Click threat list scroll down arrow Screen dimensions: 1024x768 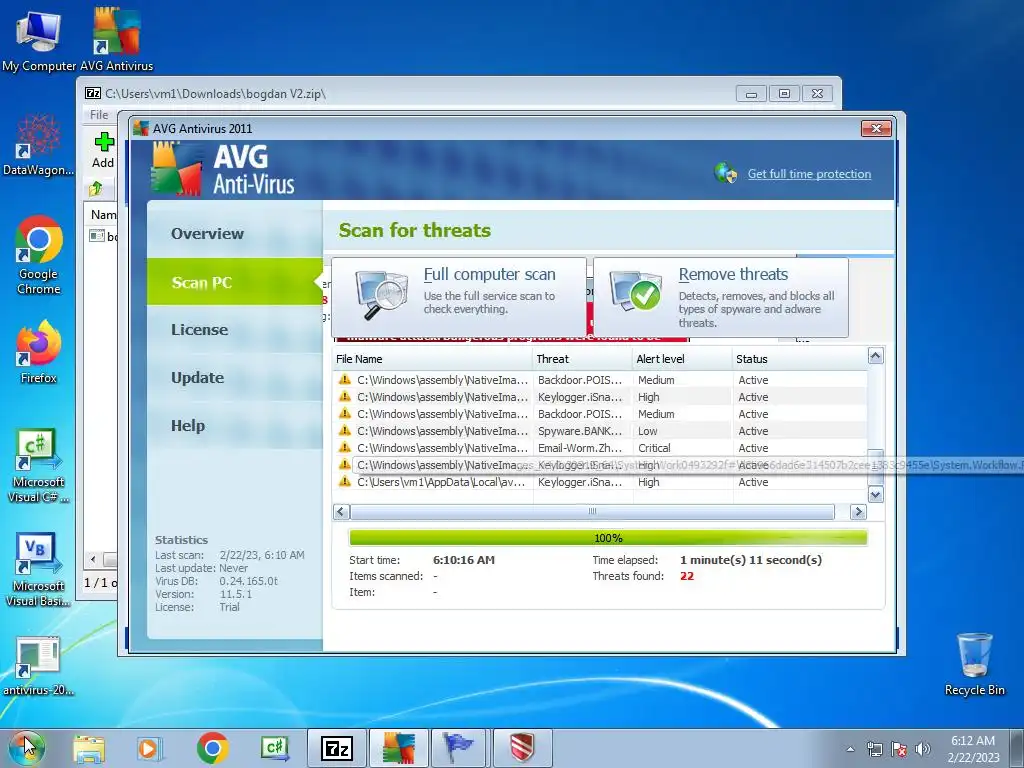[x=875, y=494]
